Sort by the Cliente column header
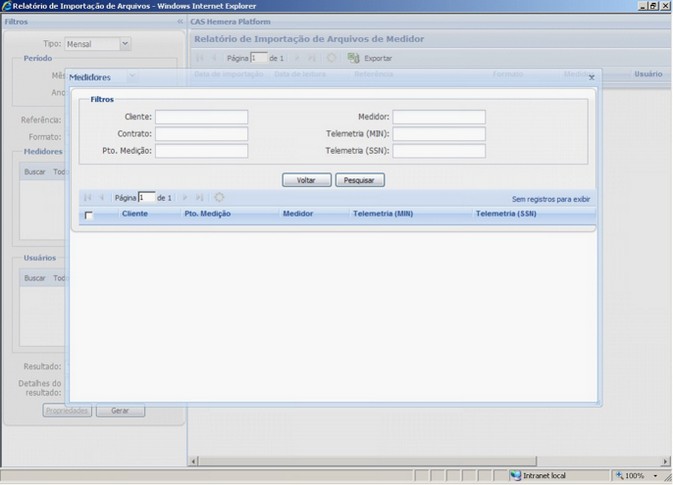 pos(135,214)
